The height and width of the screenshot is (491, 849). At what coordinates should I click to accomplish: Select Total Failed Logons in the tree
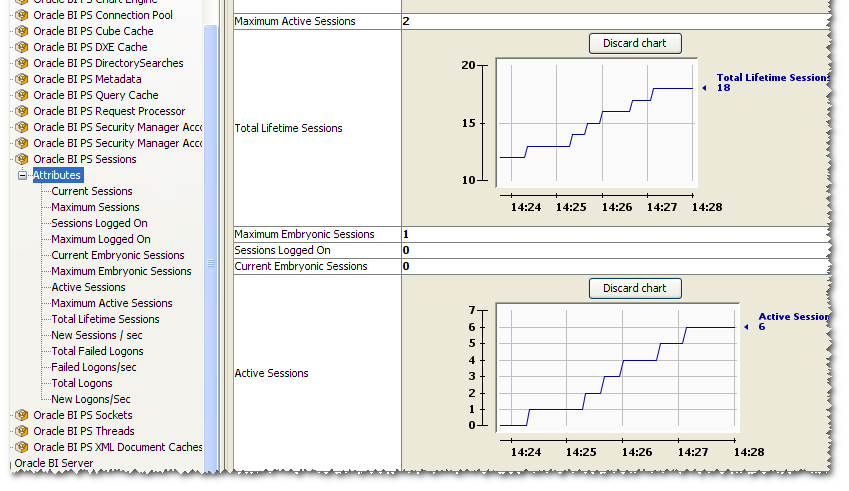97,351
